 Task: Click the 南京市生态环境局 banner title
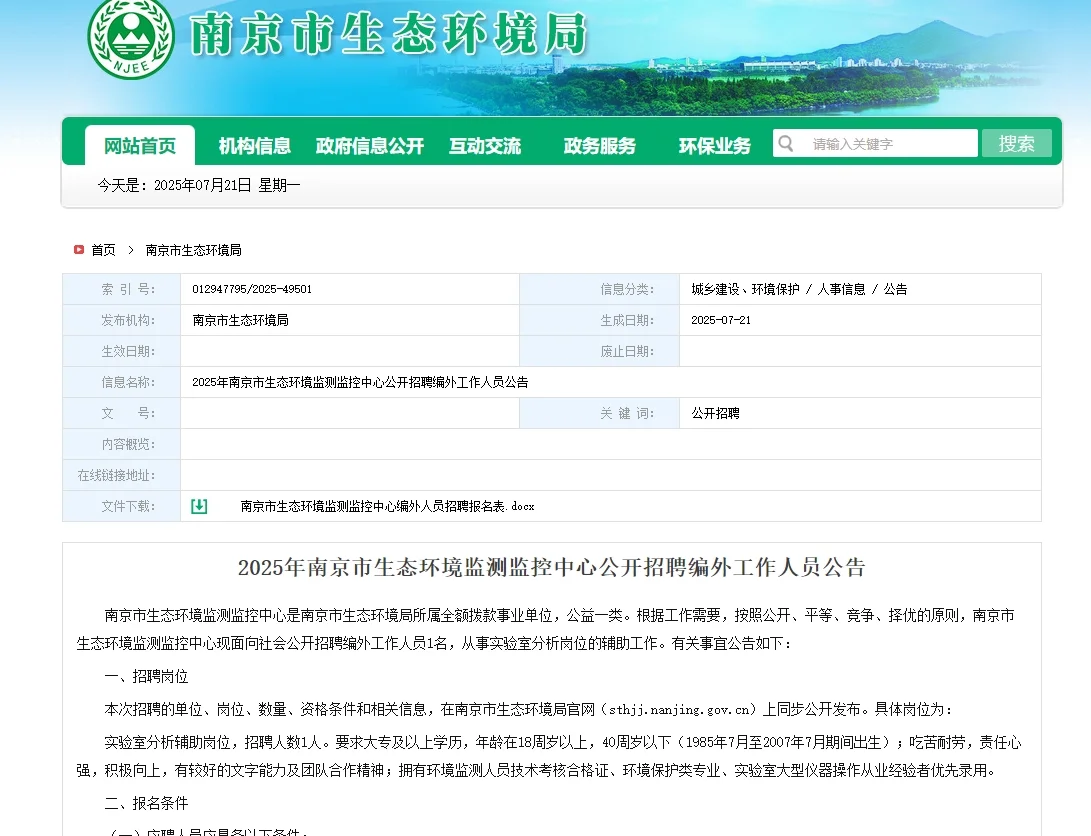(x=389, y=33)
